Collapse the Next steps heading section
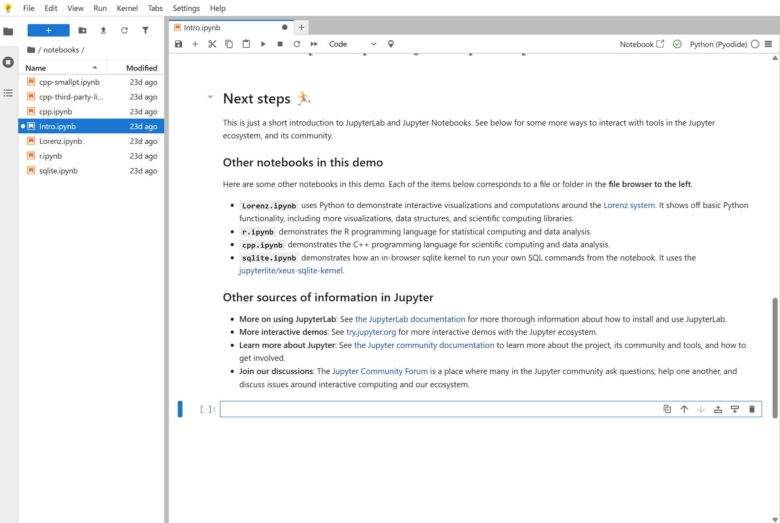780x523 pixels. (x=210, y=97)
